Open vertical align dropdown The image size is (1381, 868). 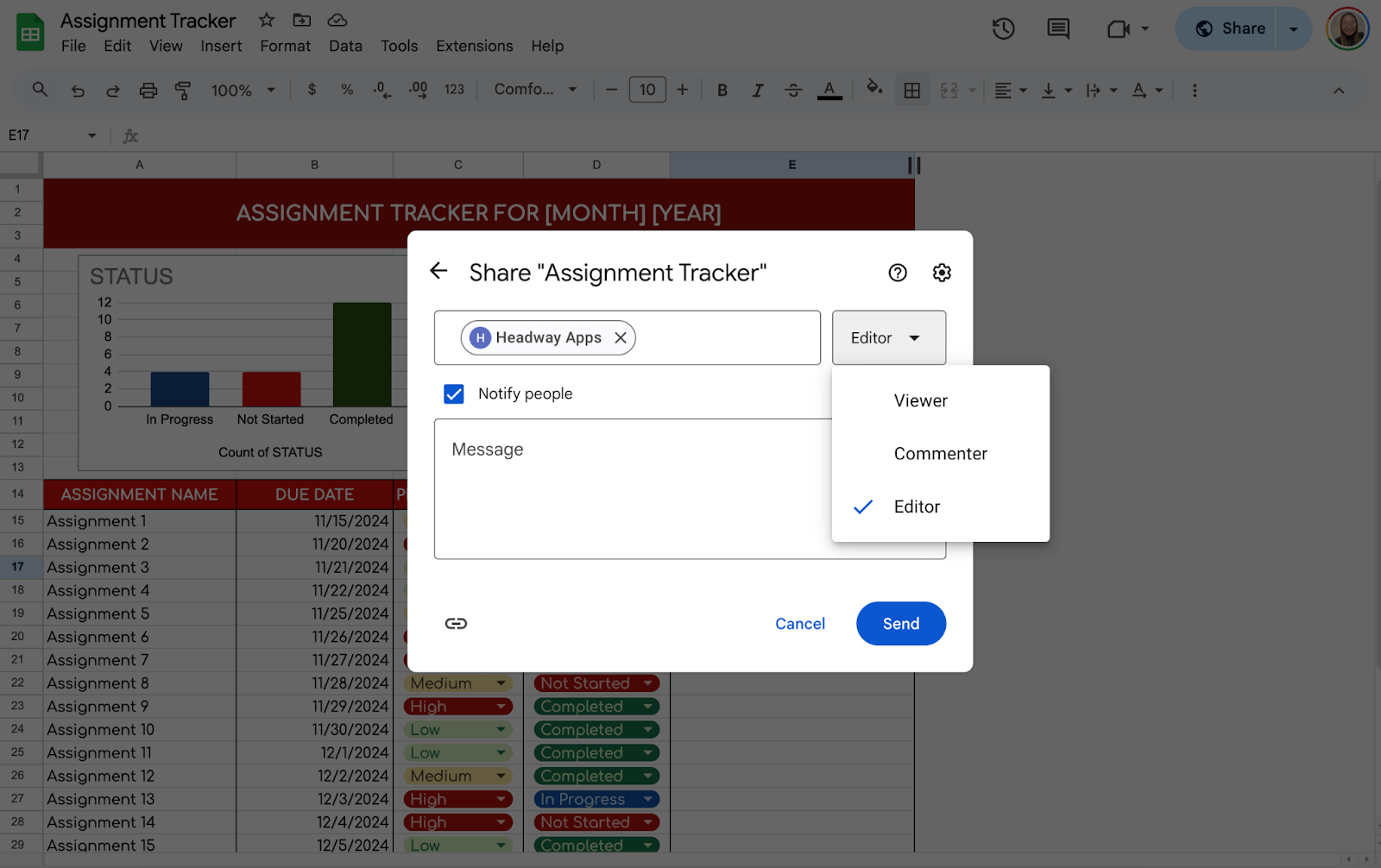coord(1056,90)
